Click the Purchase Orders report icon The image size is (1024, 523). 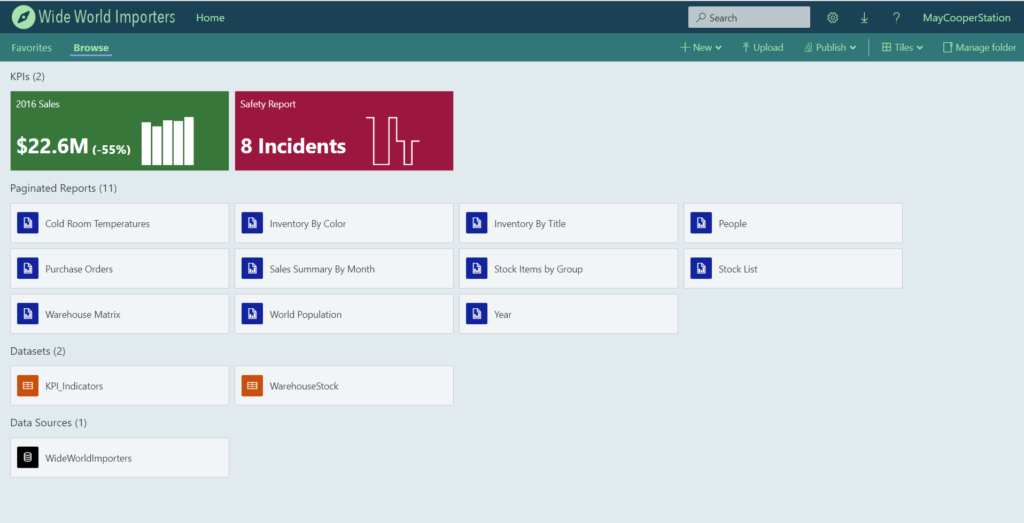point(27,268)
